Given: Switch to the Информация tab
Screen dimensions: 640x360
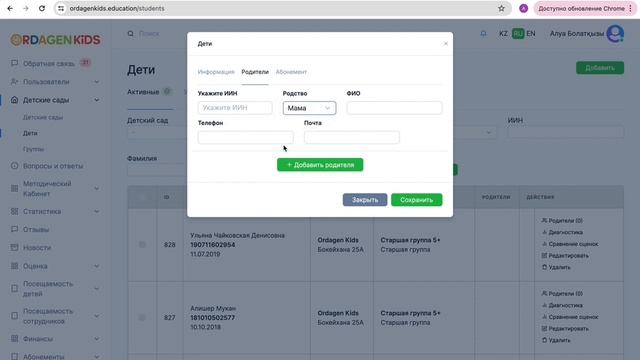Looking at the screenshot, I should (x=216, y=72).
